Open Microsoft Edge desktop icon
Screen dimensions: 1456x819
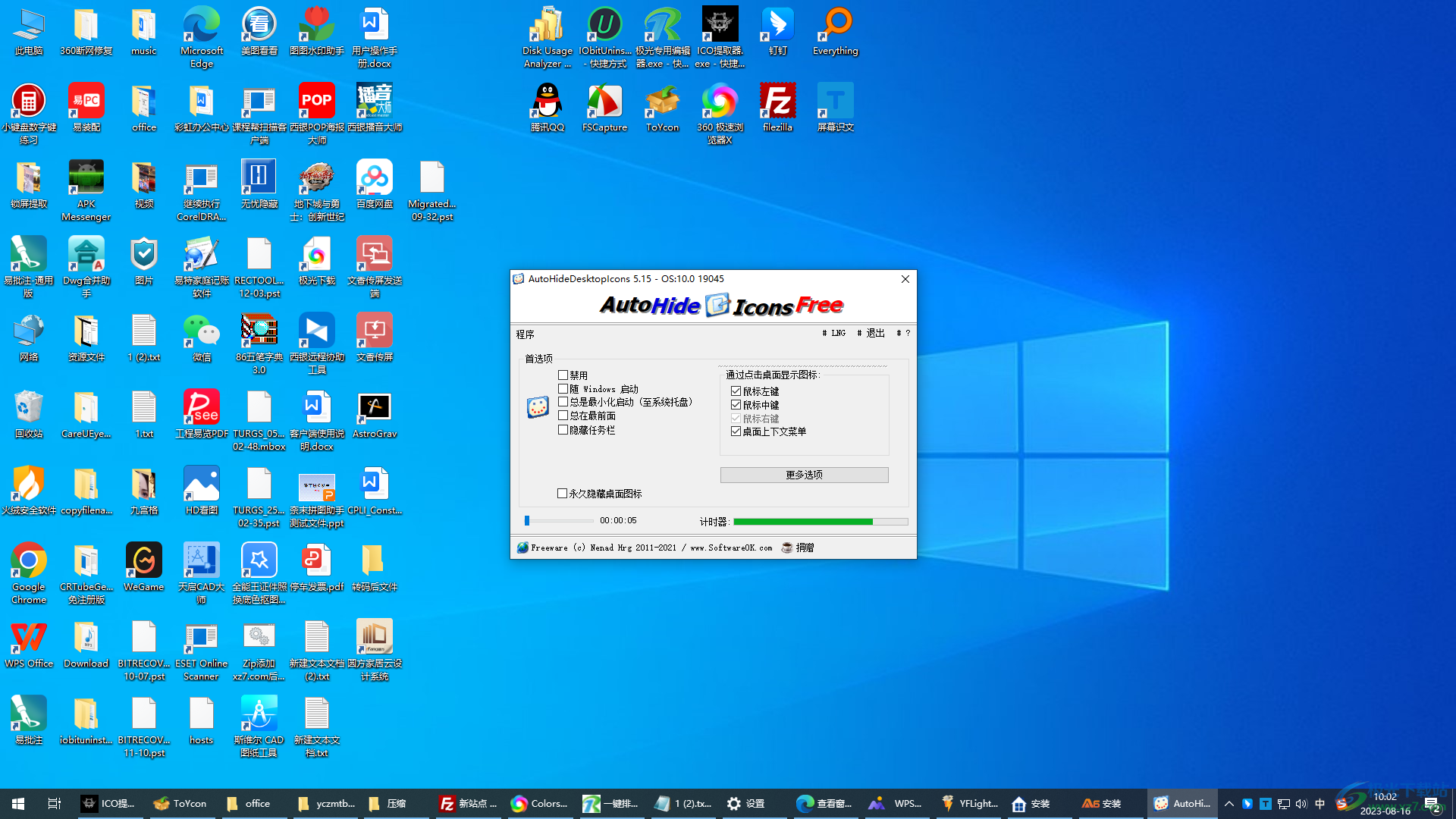point(202,37)
